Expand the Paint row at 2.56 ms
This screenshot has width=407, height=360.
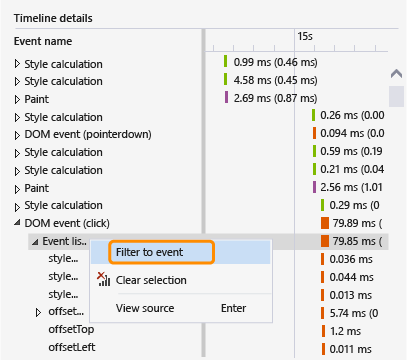[17, 189]
